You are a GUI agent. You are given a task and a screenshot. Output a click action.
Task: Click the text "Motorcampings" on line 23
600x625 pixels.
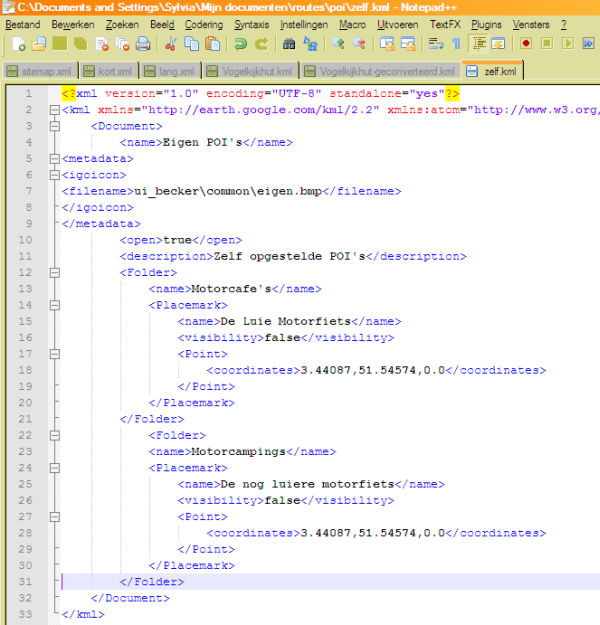(238, 452)
